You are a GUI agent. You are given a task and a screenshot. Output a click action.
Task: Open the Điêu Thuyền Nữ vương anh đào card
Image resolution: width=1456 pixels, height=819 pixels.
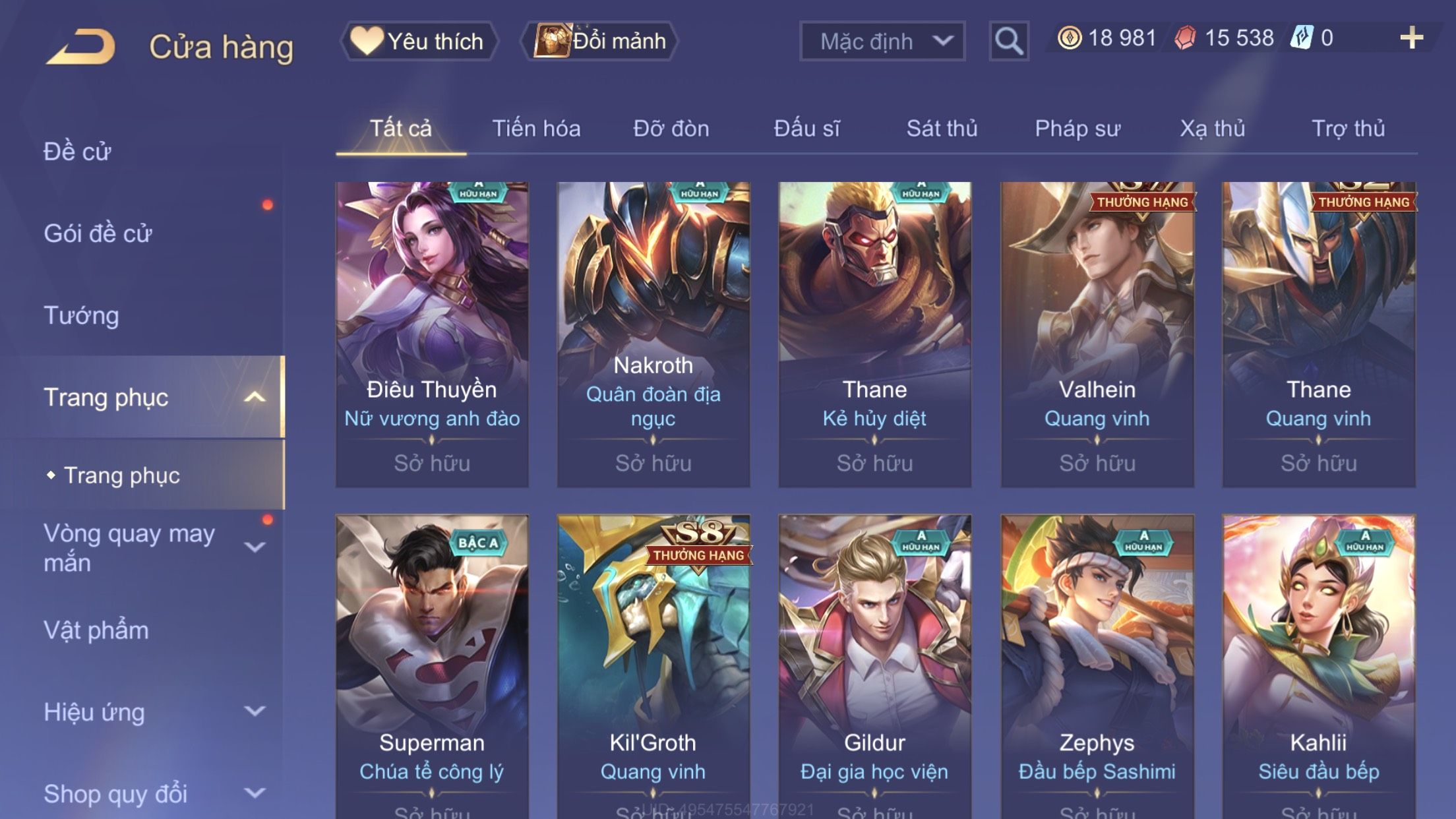(x=432, y=335)
